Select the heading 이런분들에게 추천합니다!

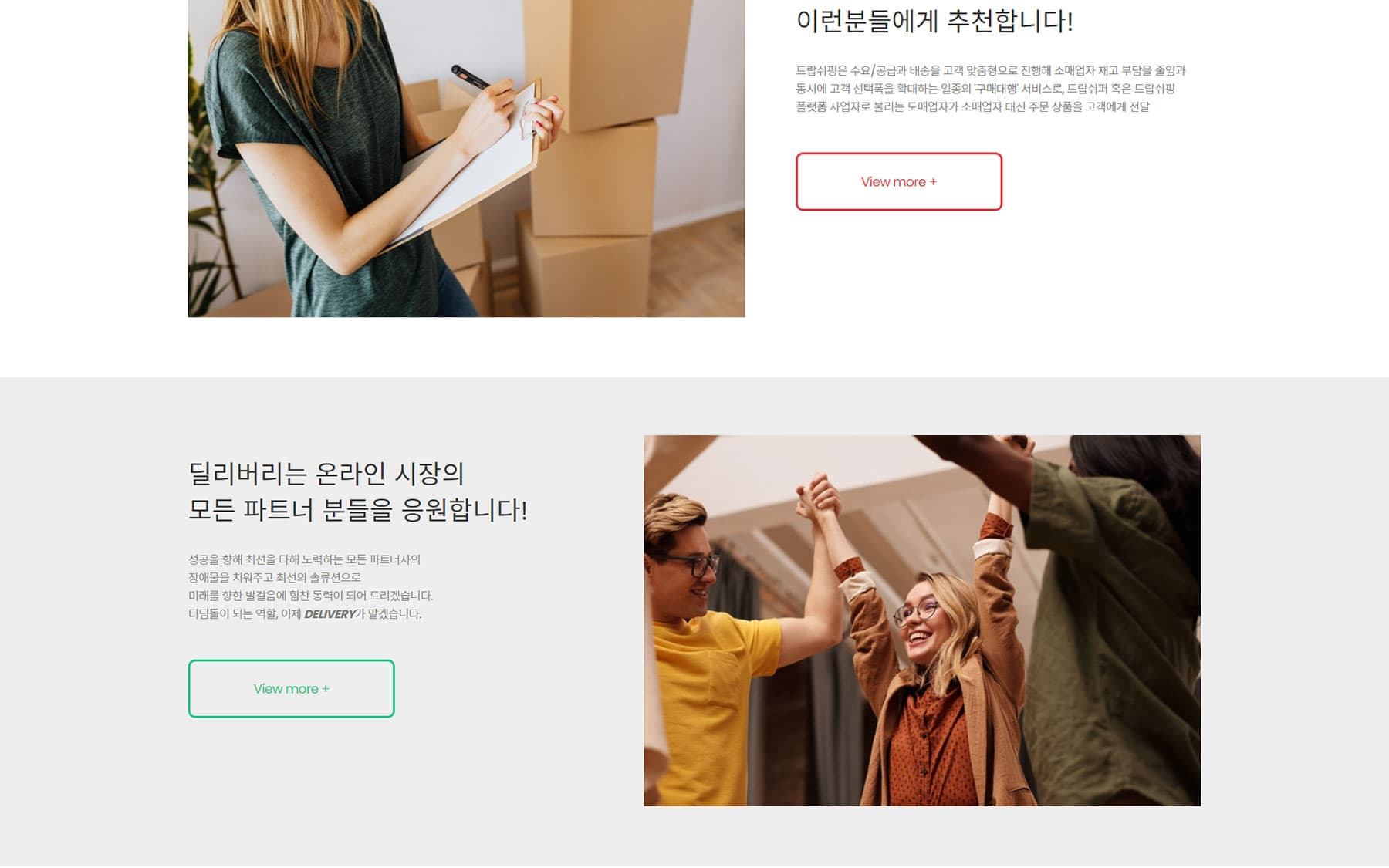coord(934,21)
